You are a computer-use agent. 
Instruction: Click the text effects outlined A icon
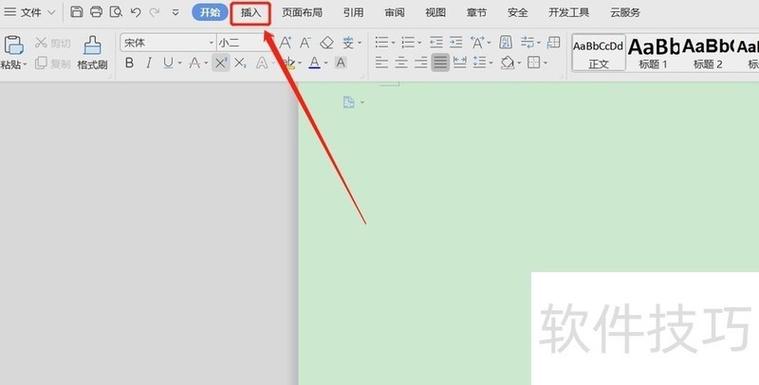tap(262, 62)
